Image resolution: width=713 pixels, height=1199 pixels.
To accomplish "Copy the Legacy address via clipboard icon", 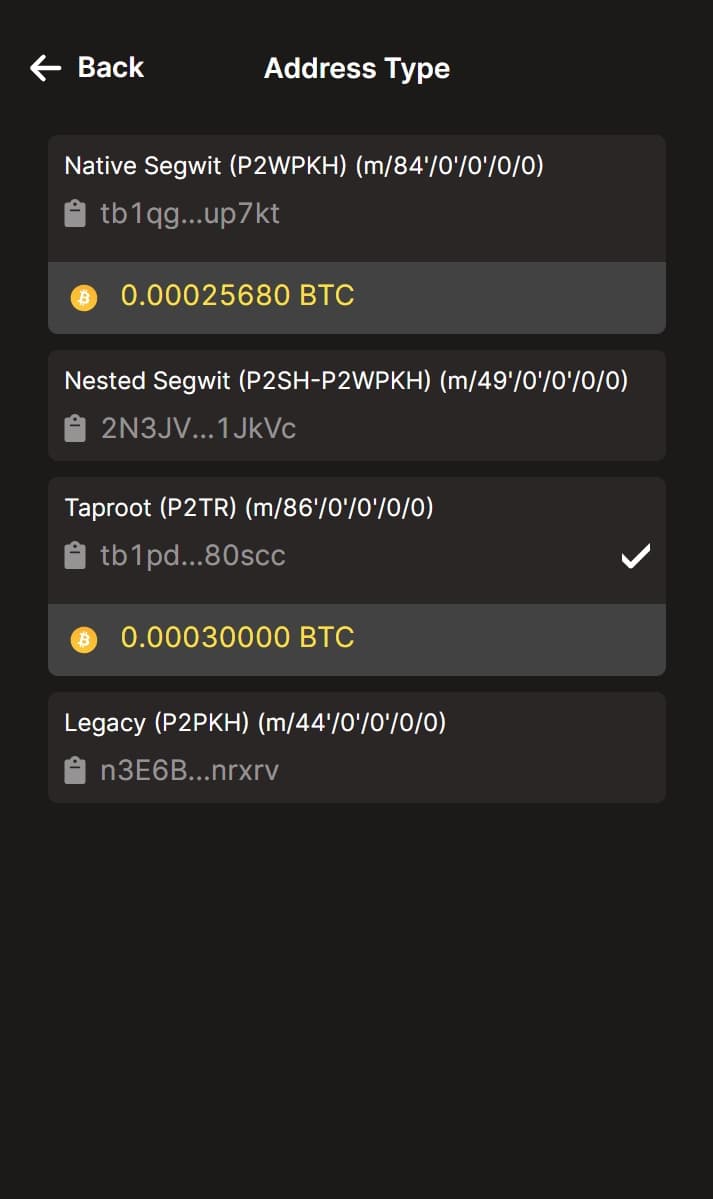I will (74, 770).
